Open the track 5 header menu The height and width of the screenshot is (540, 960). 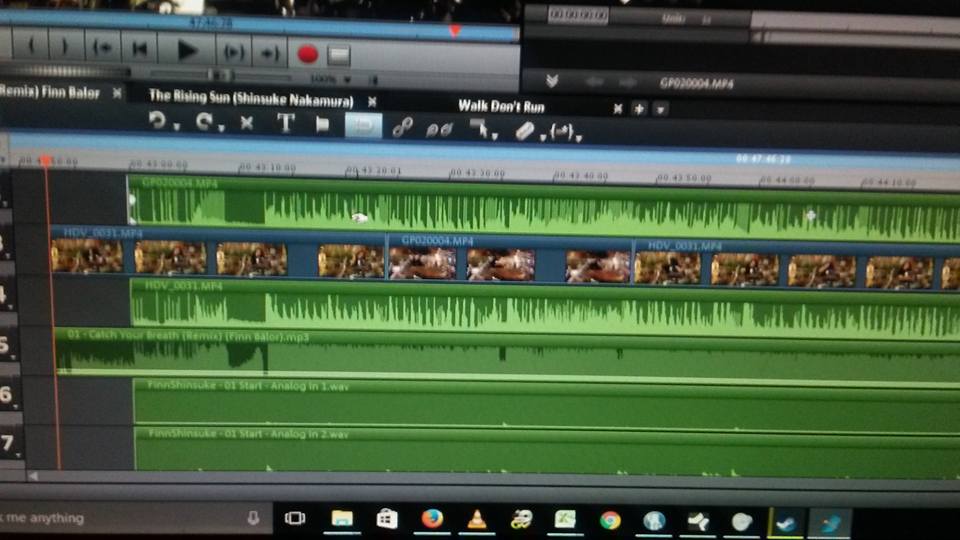click(13, 356)
